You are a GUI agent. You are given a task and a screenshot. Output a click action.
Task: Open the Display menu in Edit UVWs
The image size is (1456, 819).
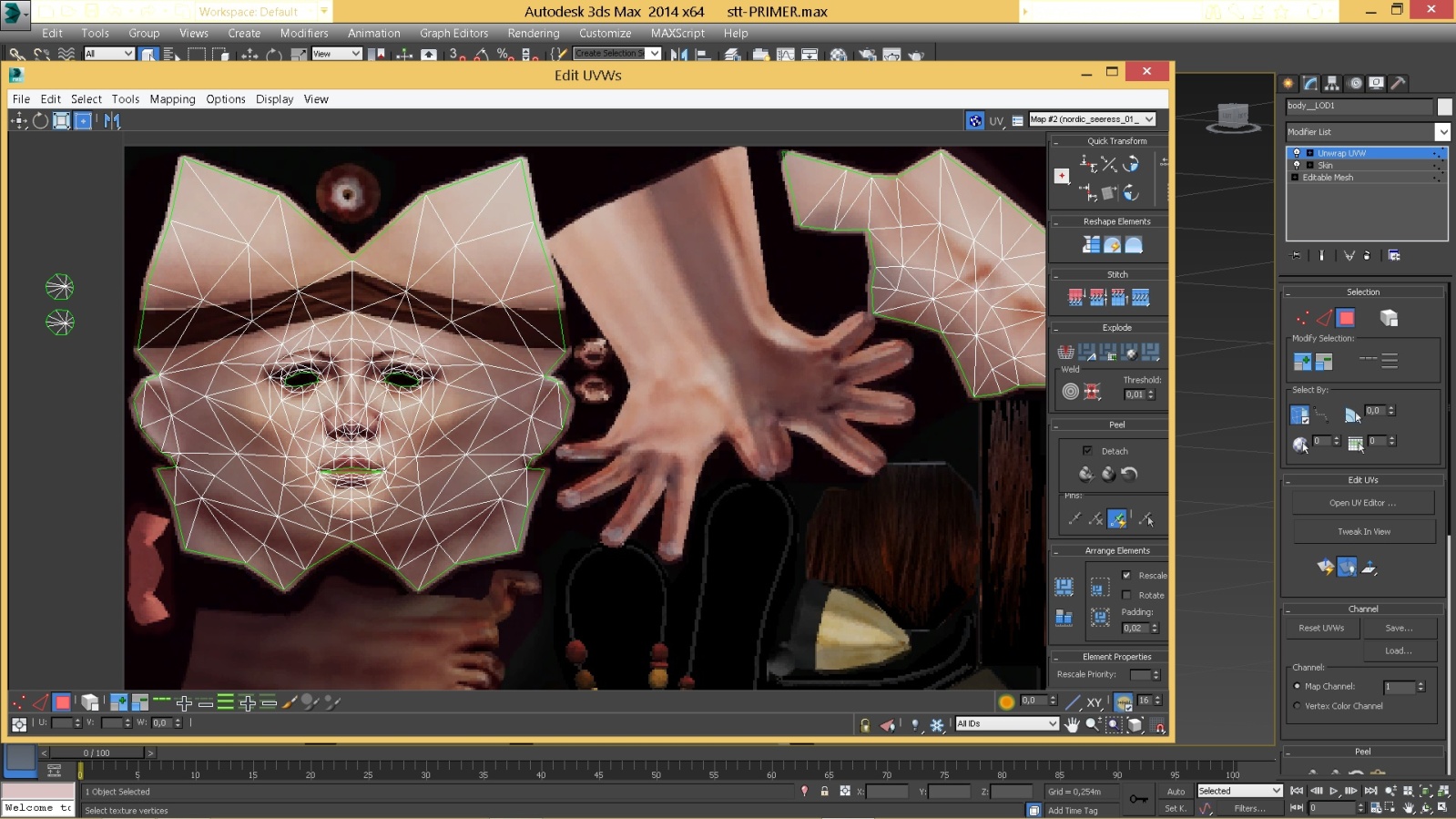(274, 99)
